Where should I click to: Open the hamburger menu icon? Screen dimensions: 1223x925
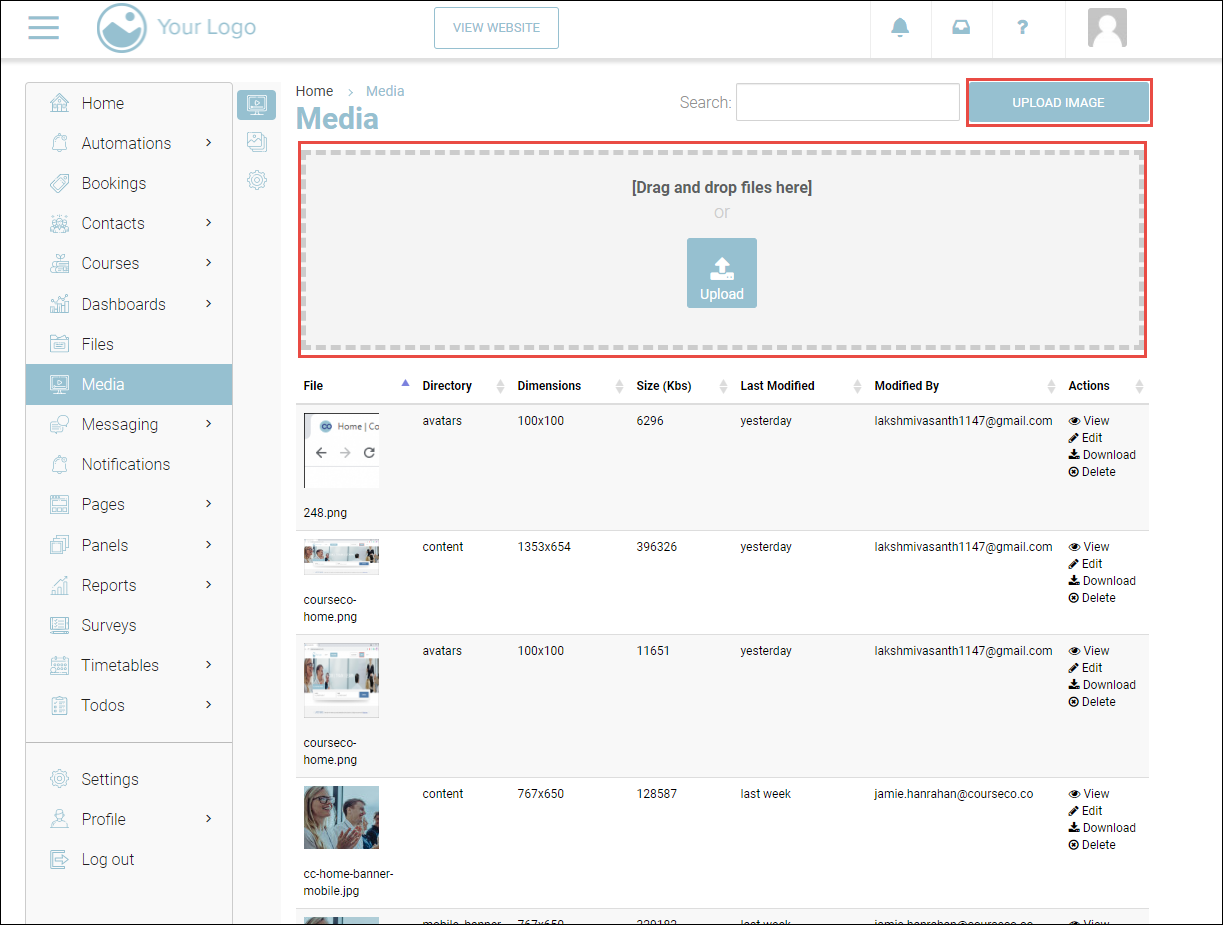[x=44, y=28]
